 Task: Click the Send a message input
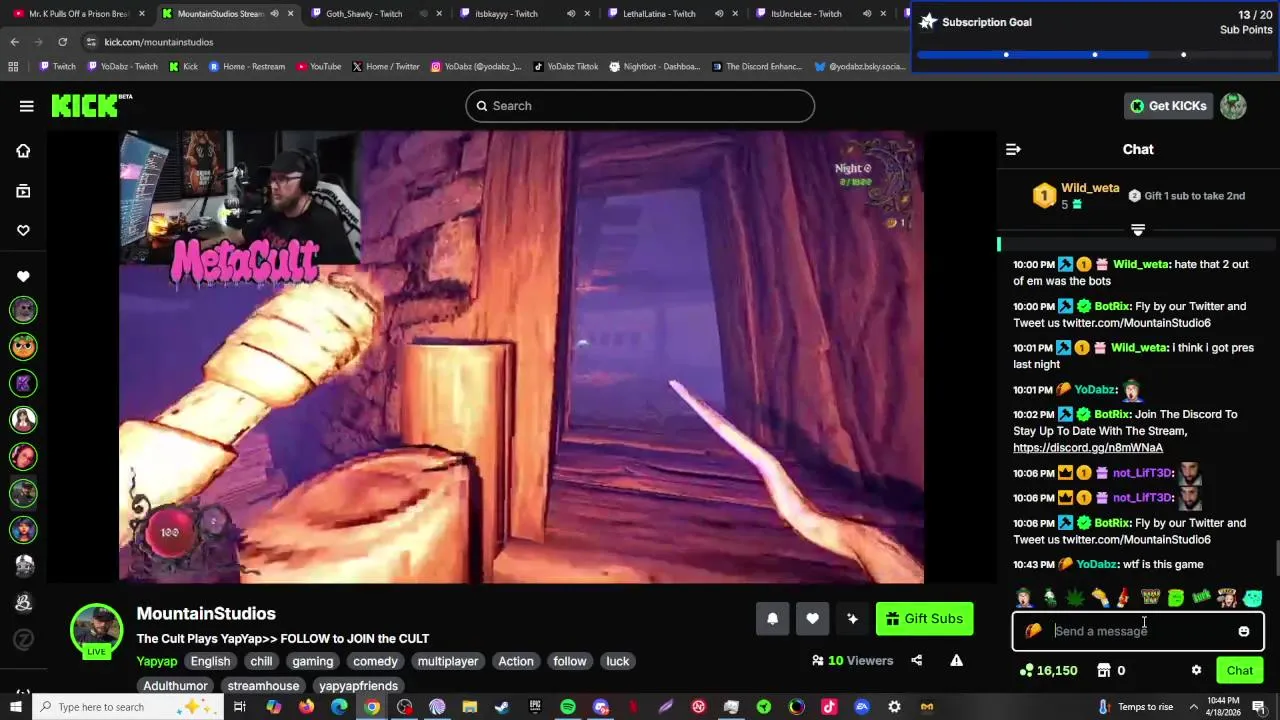pos(1140,631)
